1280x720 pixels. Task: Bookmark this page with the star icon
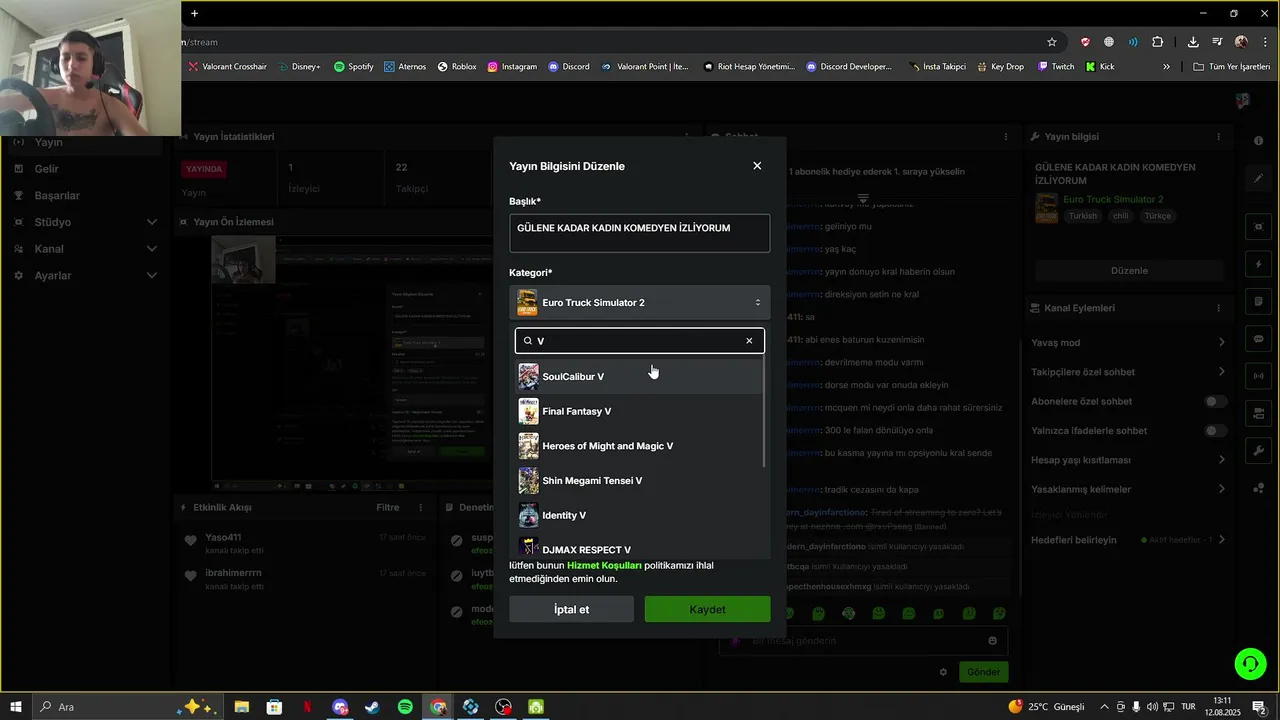pyautogui.click(x=1052, y=42)
